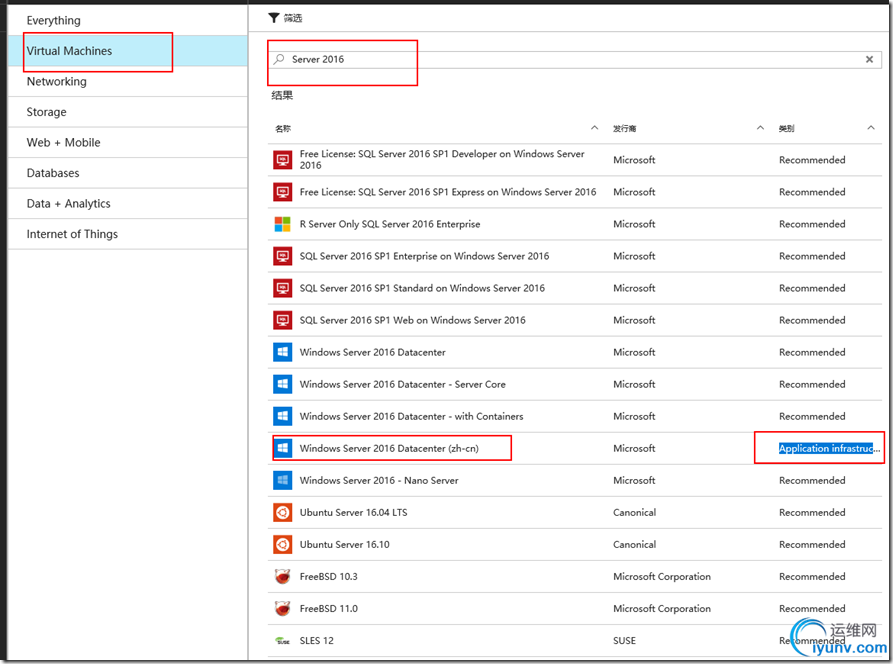This screenshot has width=893, height=664.
Task: Click the Datacenter - Server Core Windows icon
Action: pyautogui.click(x=282, y=384)
